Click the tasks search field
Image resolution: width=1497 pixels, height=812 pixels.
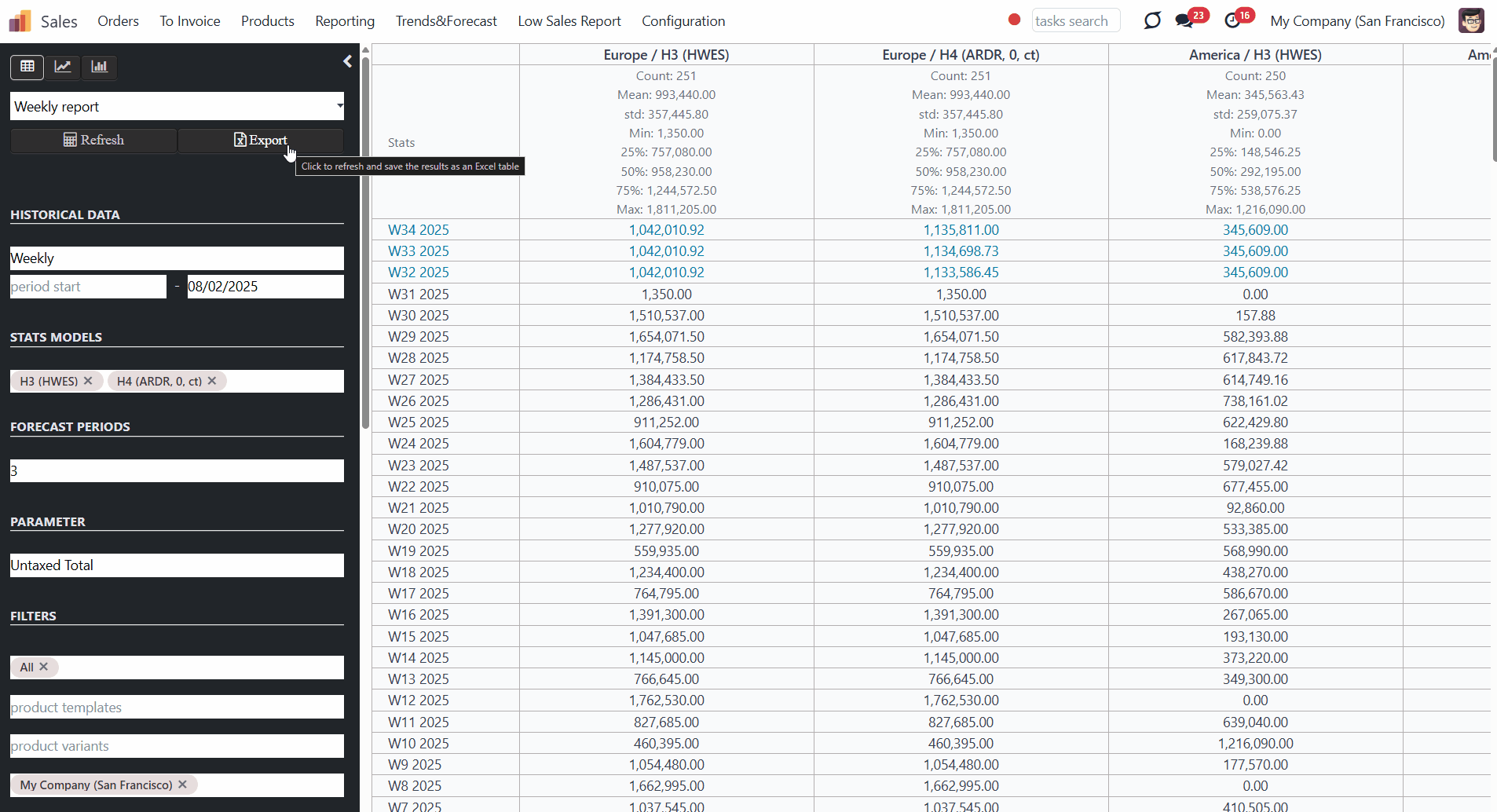coord(1075,21)
